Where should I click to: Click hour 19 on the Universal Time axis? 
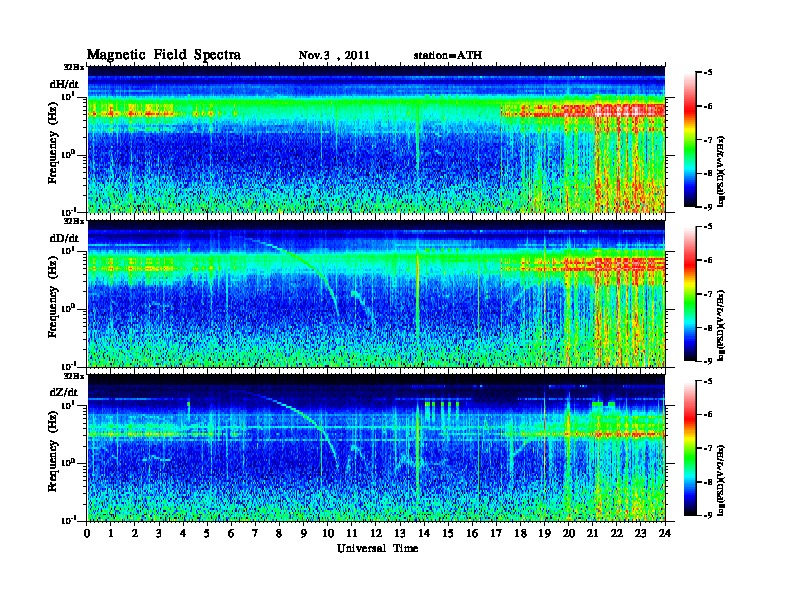[x=544, y=533]
